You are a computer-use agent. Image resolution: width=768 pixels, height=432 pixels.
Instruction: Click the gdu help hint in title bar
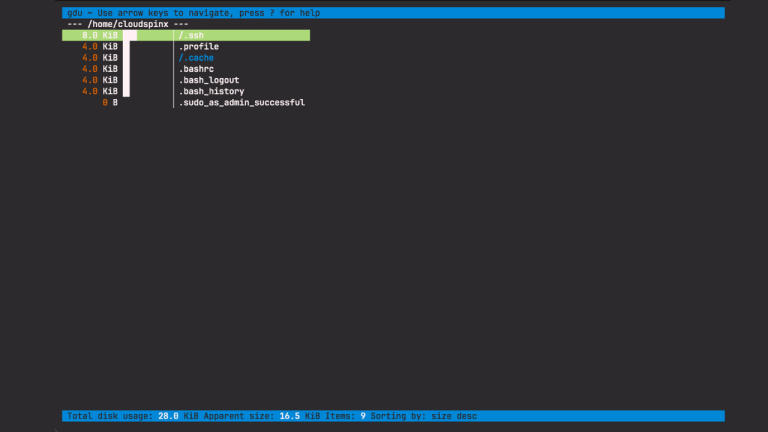tap(190, 13)
